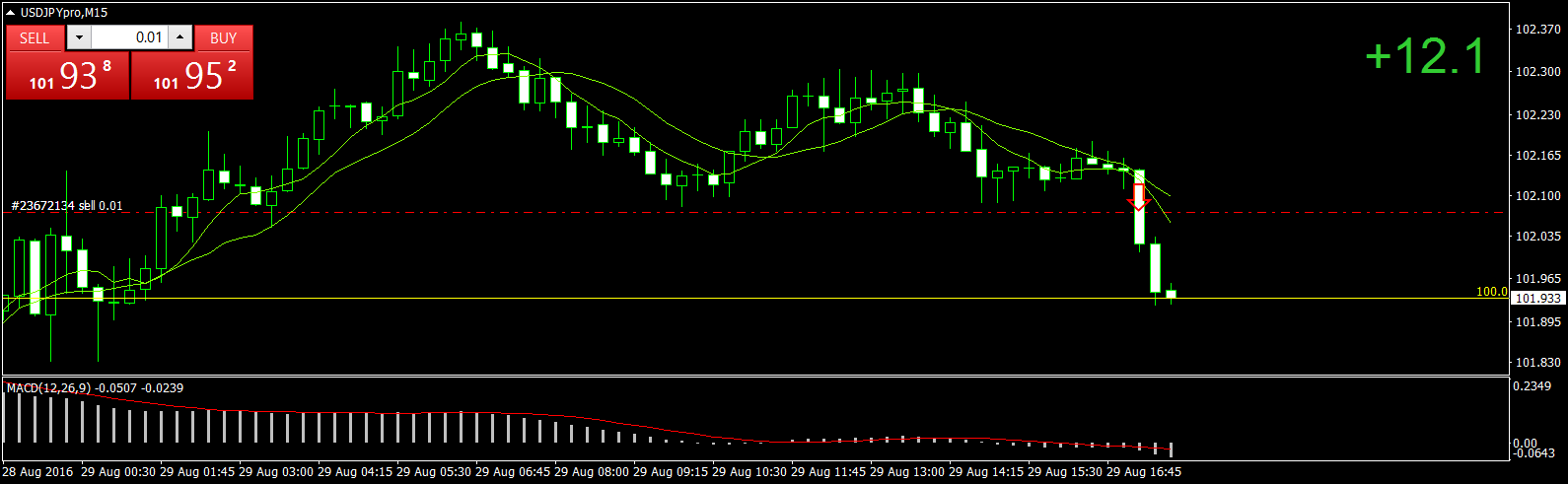Collapse the one-click trading panel triangle

[x=11, y=13]
